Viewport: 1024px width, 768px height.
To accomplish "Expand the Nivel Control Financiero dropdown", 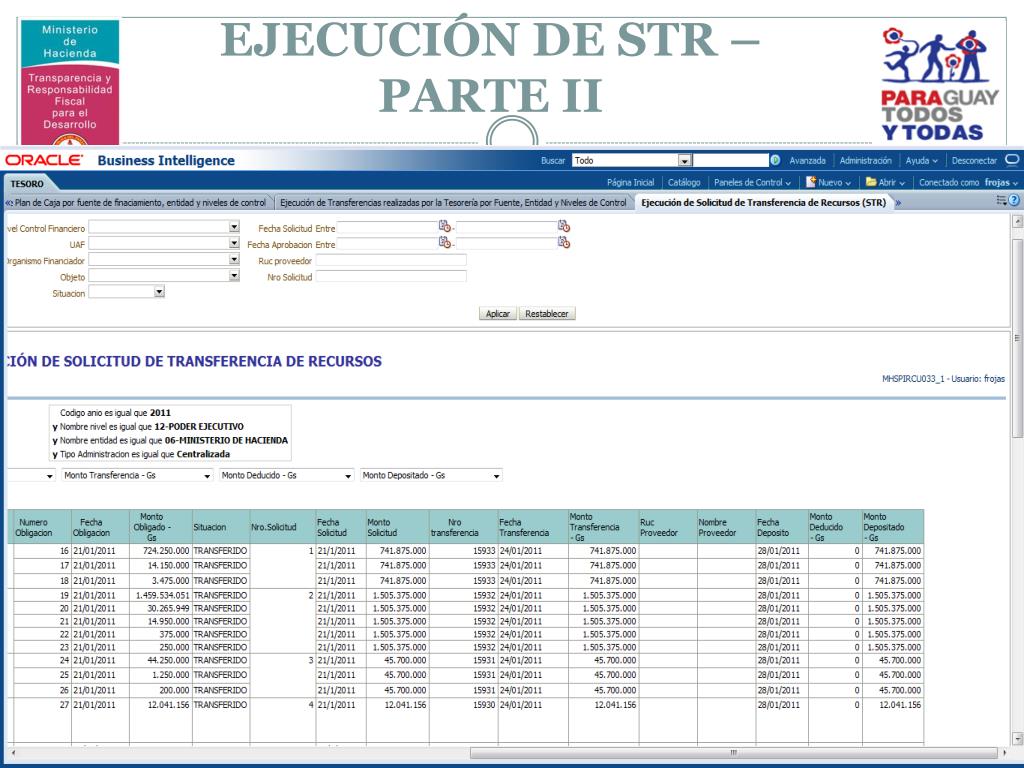I will (234, 227).
